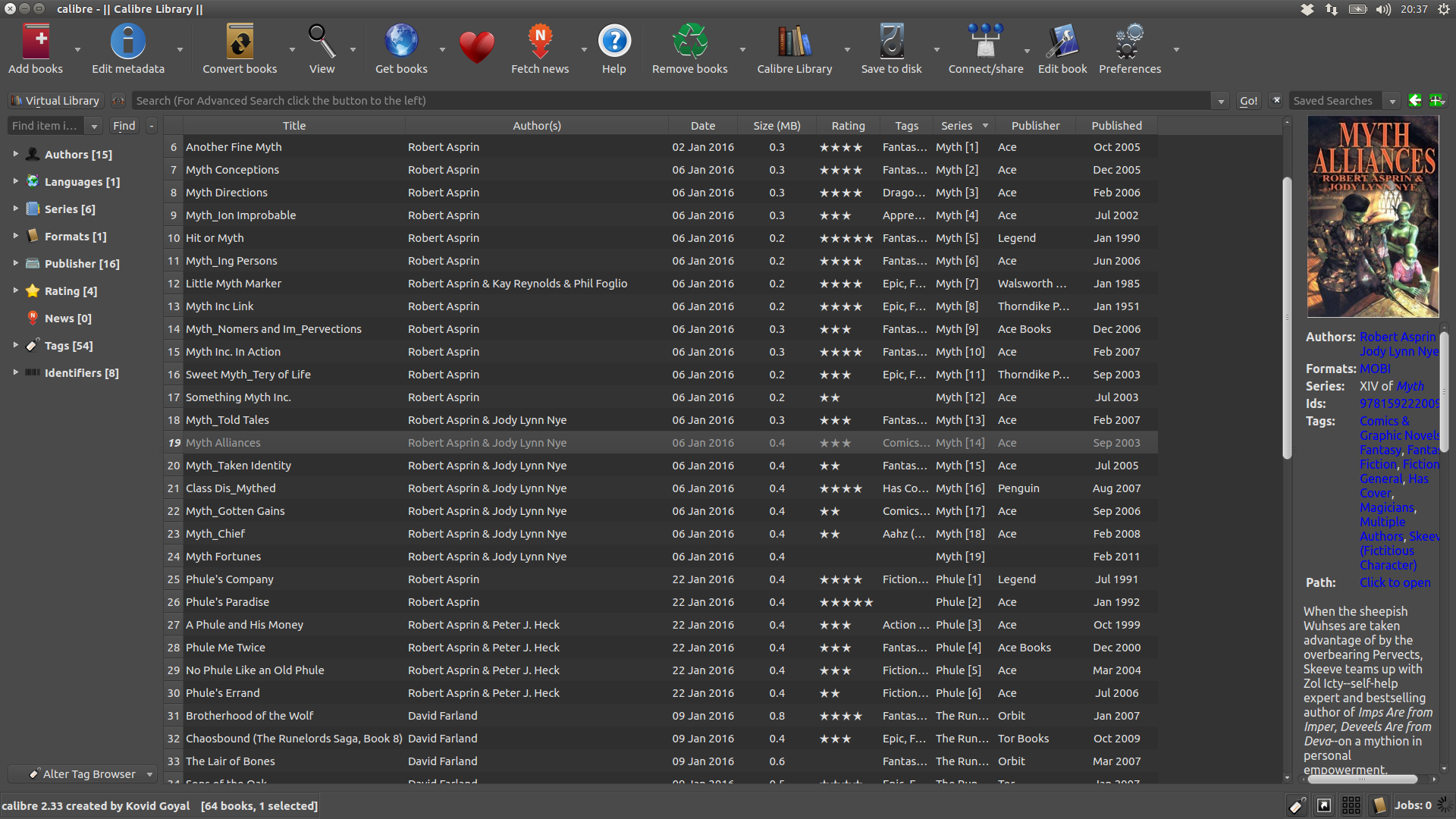The image size is (1456, 819).
Task: Click the Add books icon
Action: (x=36, y=42)
